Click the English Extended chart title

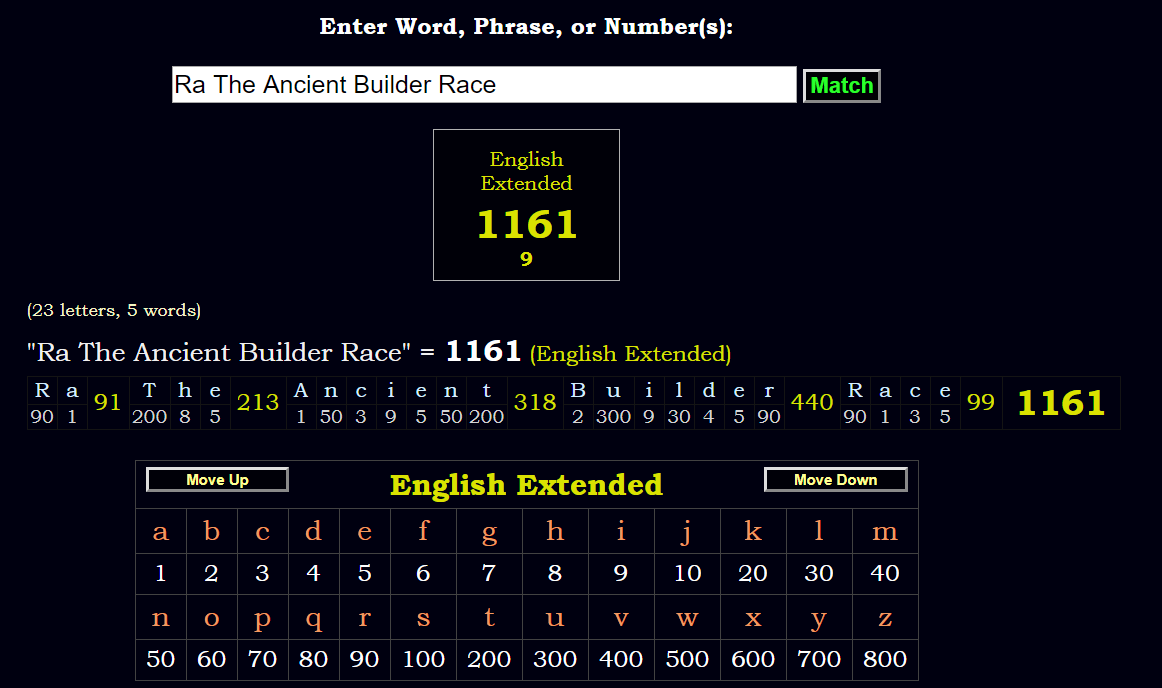point(526,485)
